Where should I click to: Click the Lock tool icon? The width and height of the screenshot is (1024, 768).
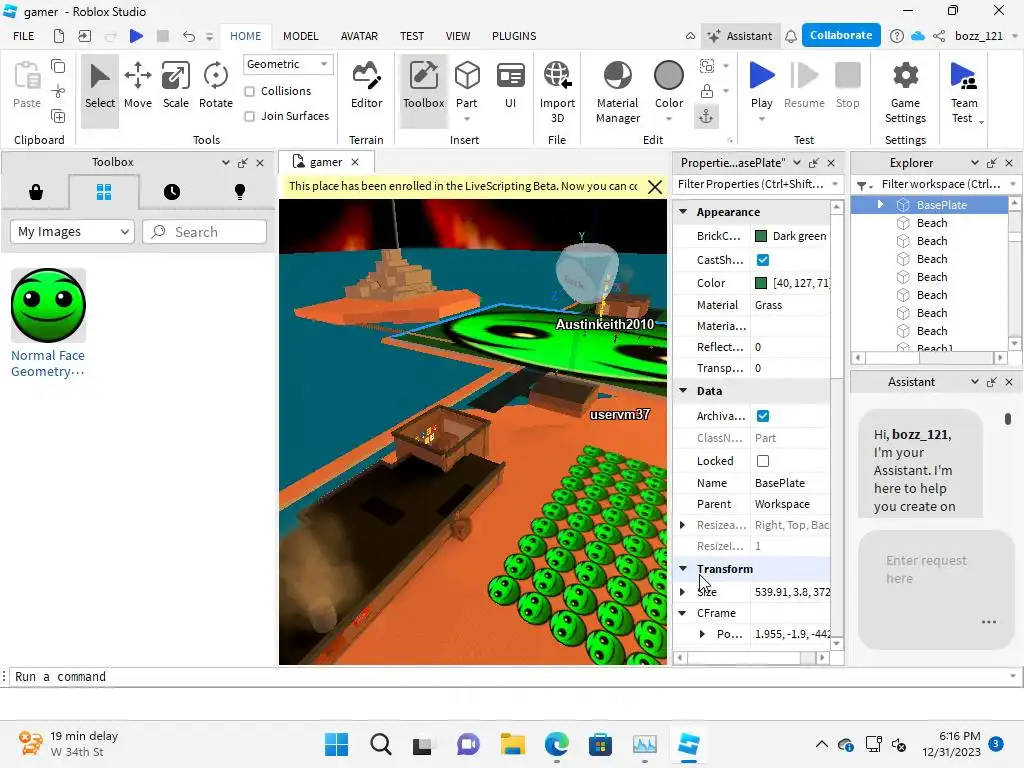(707, 91)
